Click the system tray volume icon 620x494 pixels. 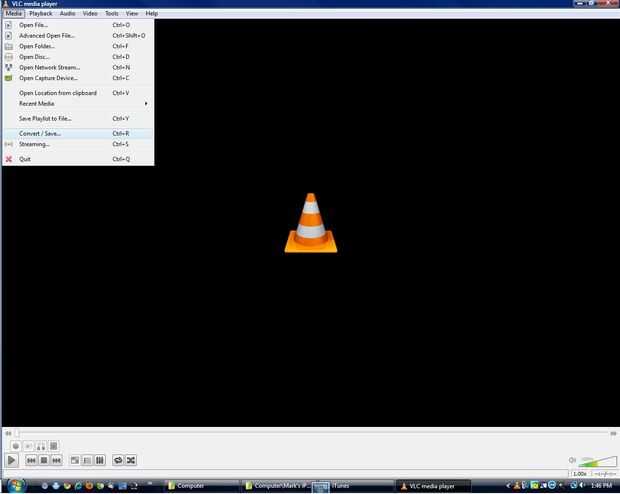(582, 486)
